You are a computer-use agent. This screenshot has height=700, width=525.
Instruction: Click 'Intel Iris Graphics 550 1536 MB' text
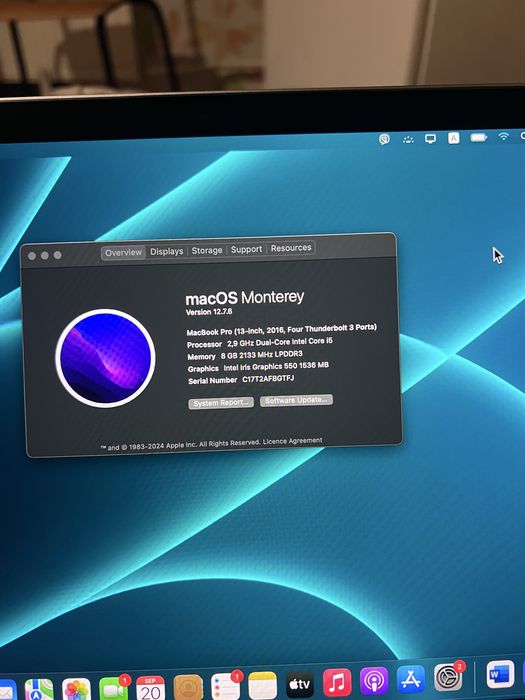coord(276,367)
